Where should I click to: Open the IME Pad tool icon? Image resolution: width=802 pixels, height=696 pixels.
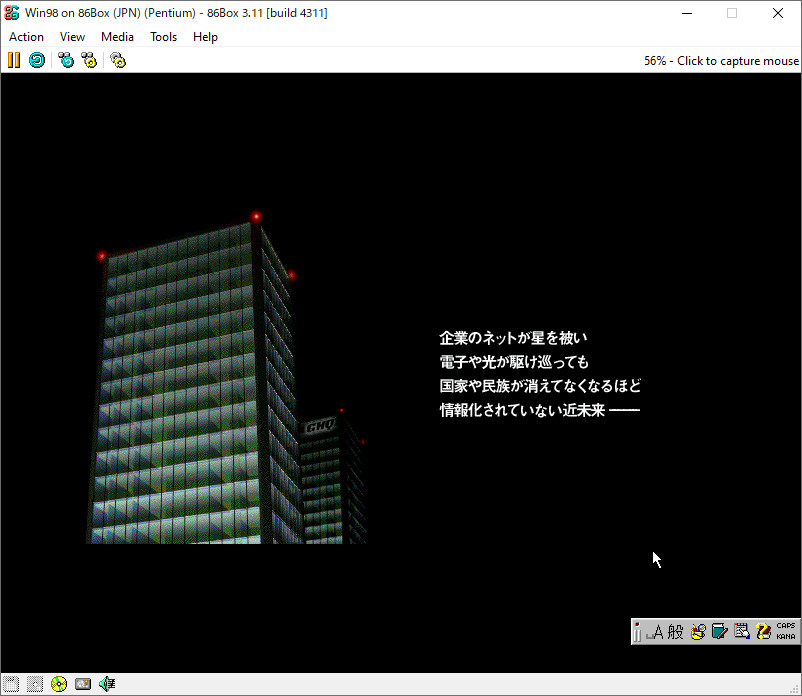click(698, 632)
